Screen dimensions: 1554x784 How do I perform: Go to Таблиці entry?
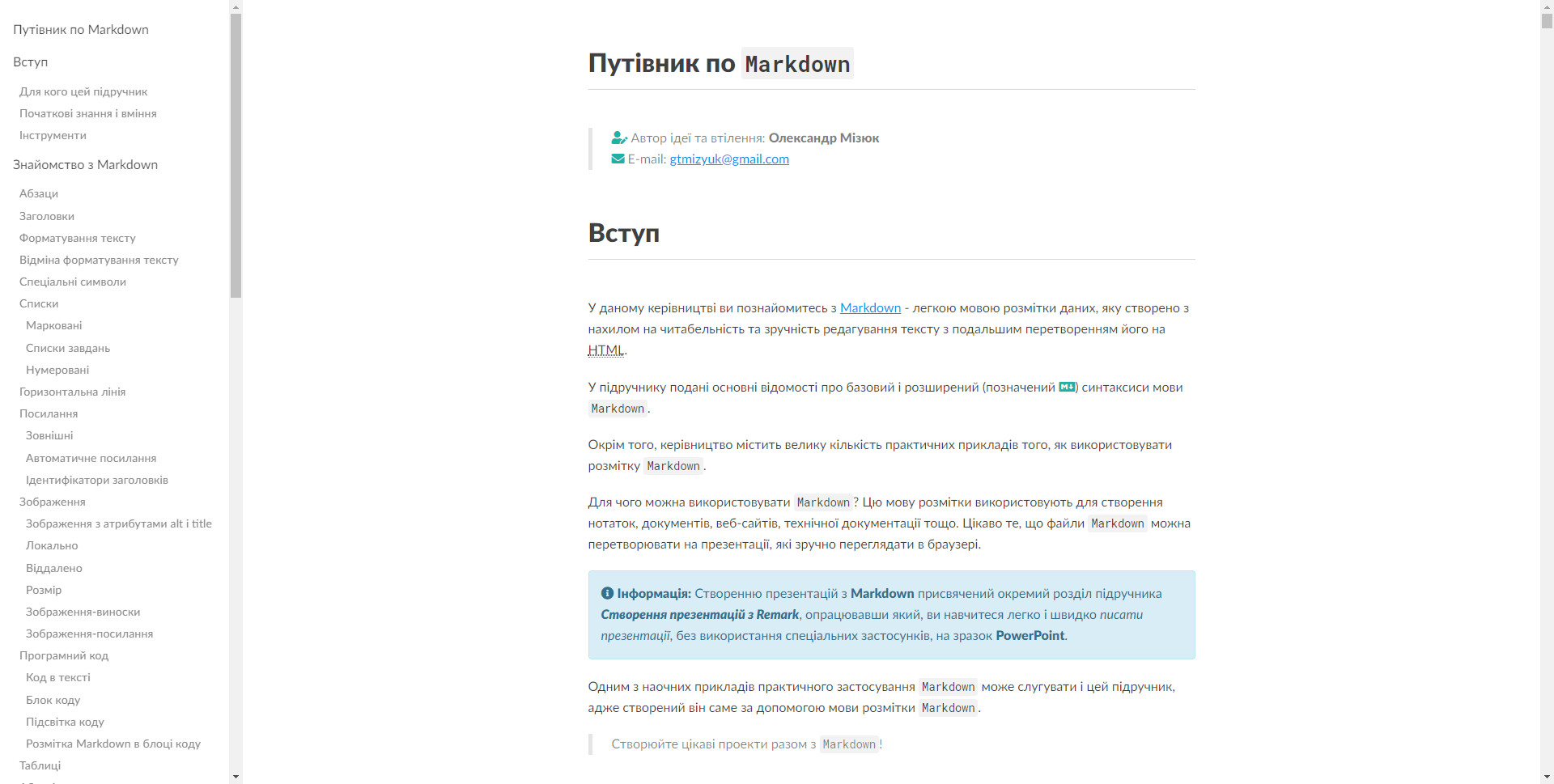pyautogui.click(x=40, y=765)
